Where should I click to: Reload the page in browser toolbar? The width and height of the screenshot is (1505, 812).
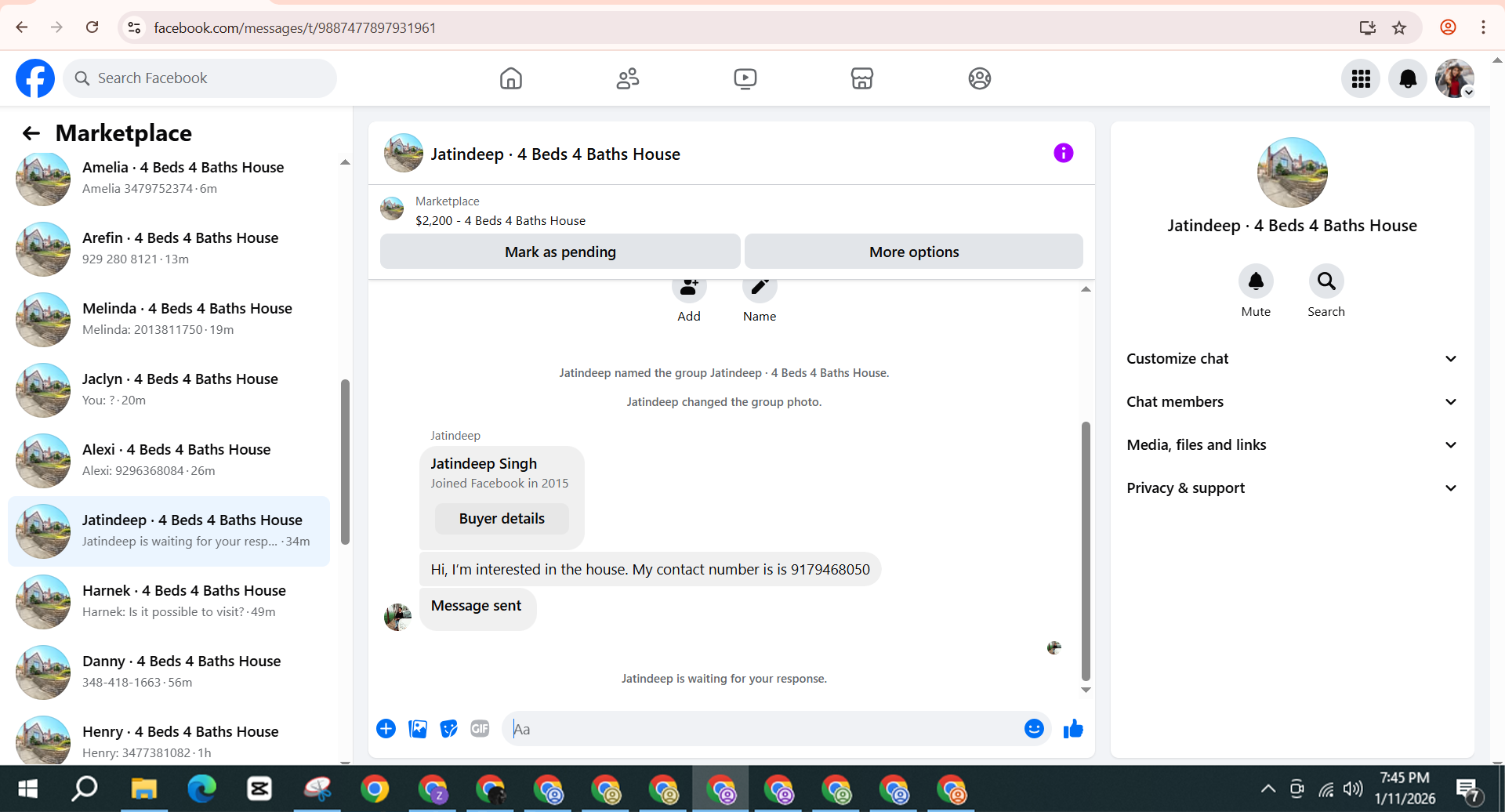pos(92,27)
